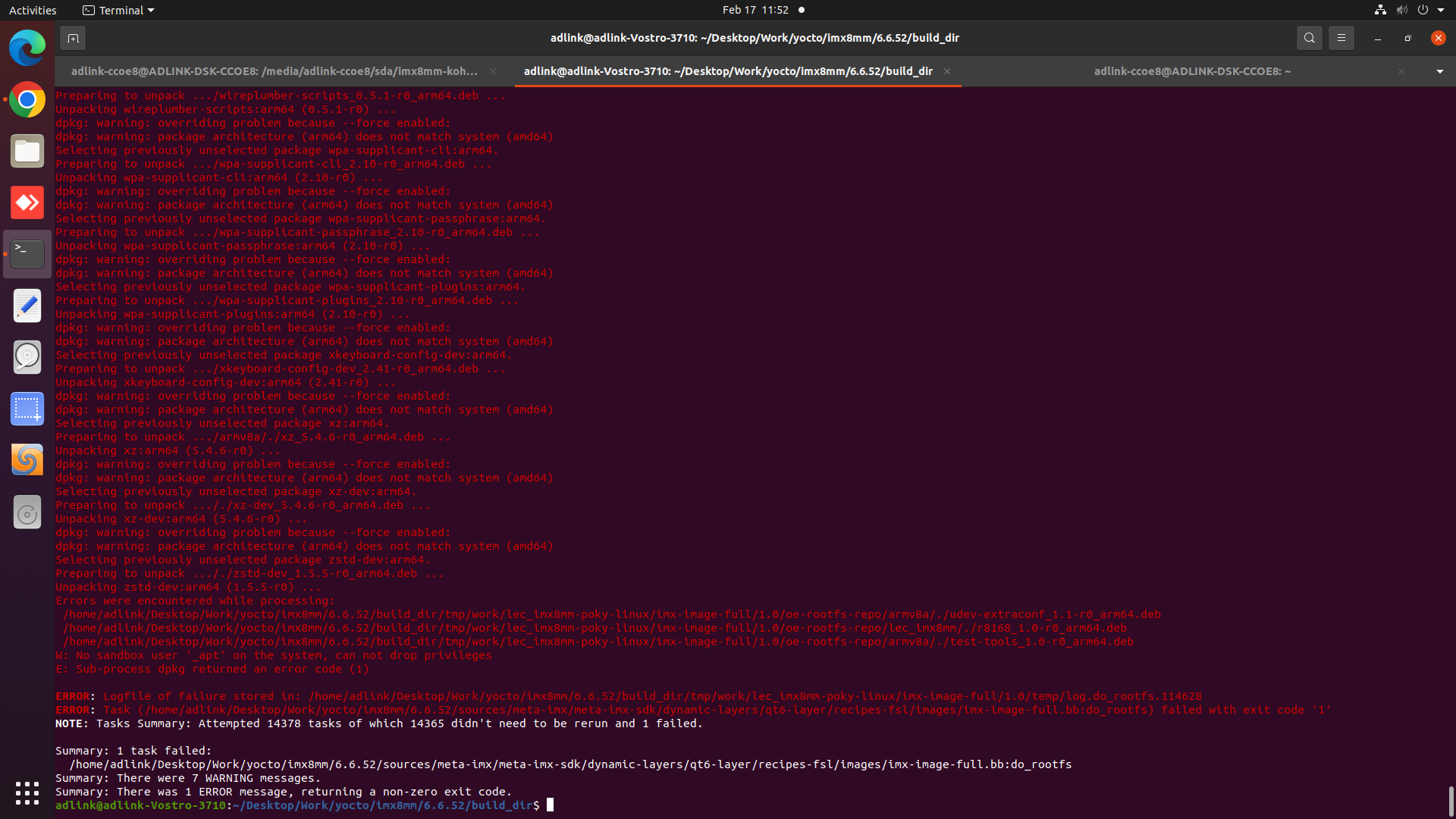Open Google Chrome from the dock
Image resolution: width=1456 pixels, height=819 pixels.
[x=27, y=99]
